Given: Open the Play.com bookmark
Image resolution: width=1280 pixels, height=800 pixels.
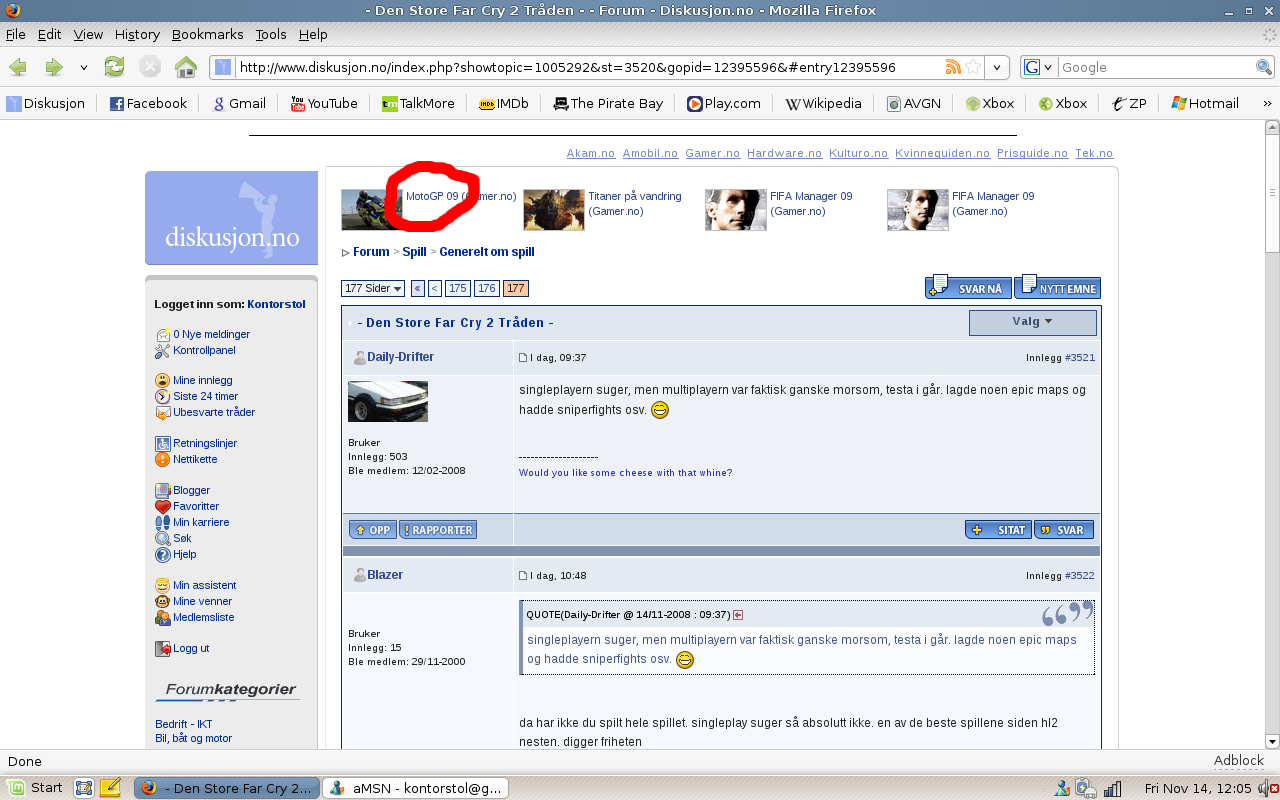Looking at the screenshot, I should pyautogui.click(x=724, y=103).
